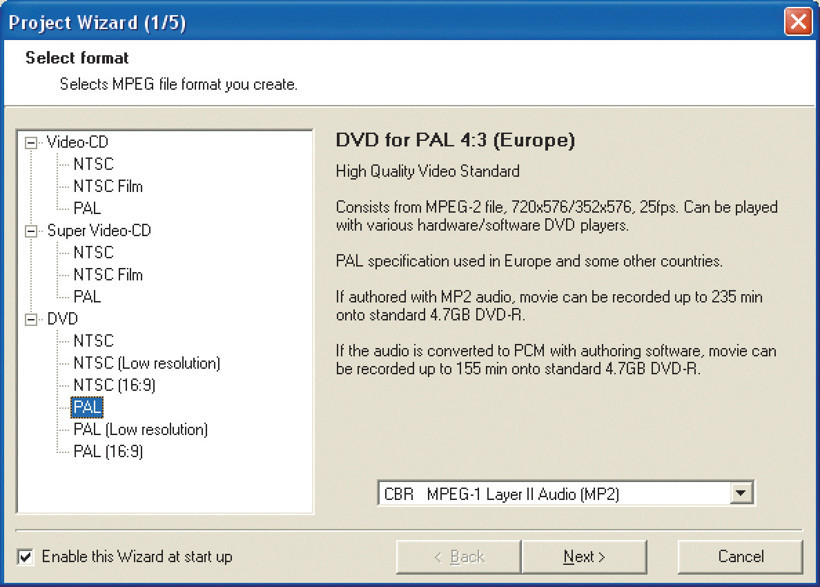
Task: Select PAL under Video-CD
Action: tap(87, 208)
